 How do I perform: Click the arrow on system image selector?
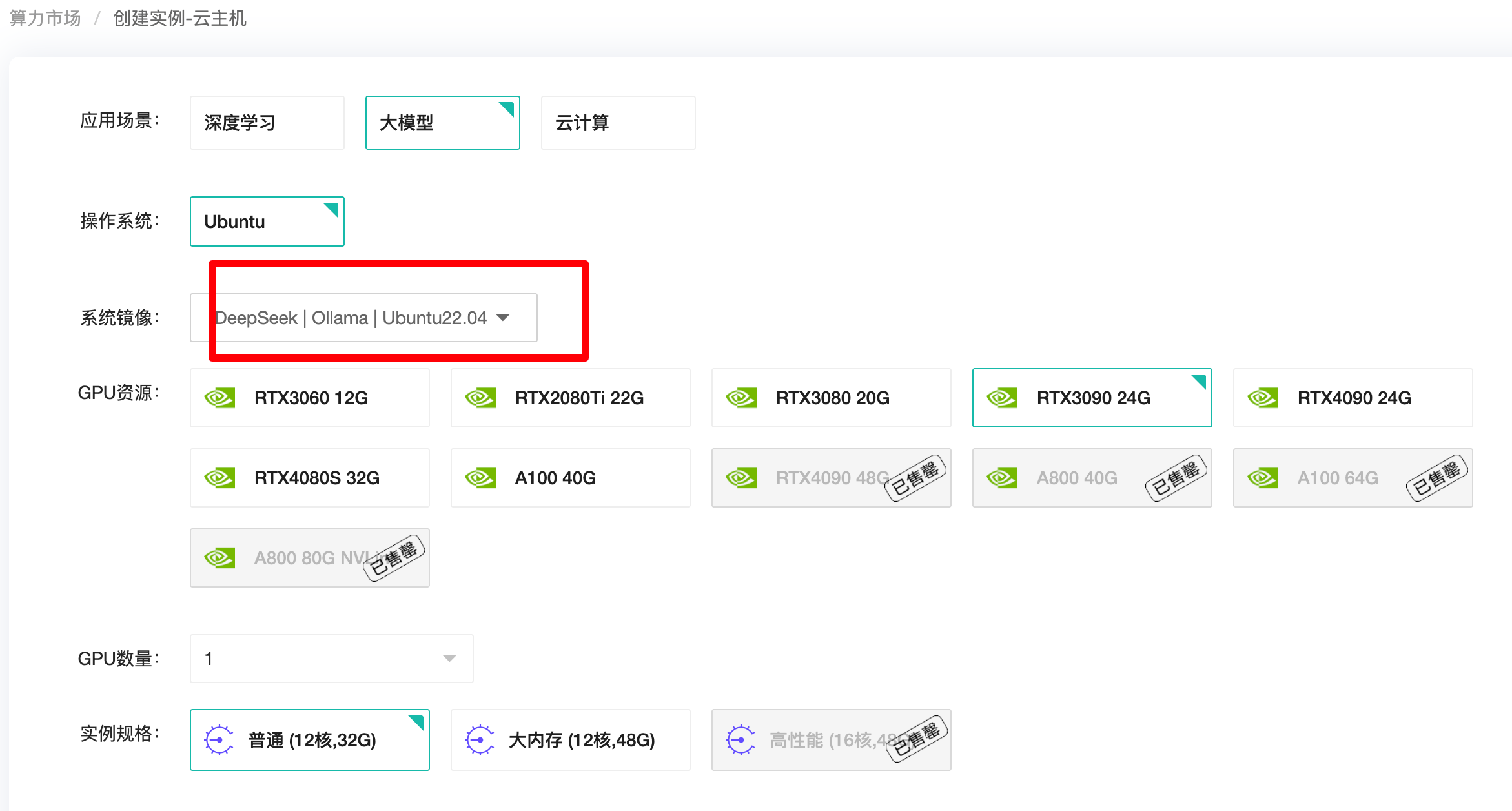click(503, 318)
